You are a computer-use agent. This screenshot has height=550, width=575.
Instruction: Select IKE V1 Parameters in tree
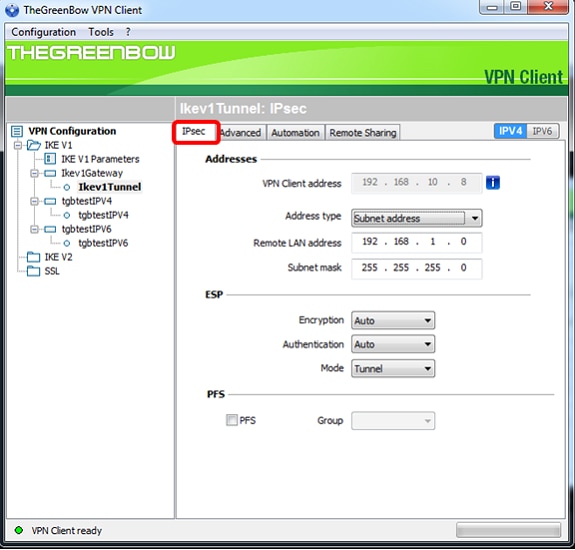tap(100, 159)
